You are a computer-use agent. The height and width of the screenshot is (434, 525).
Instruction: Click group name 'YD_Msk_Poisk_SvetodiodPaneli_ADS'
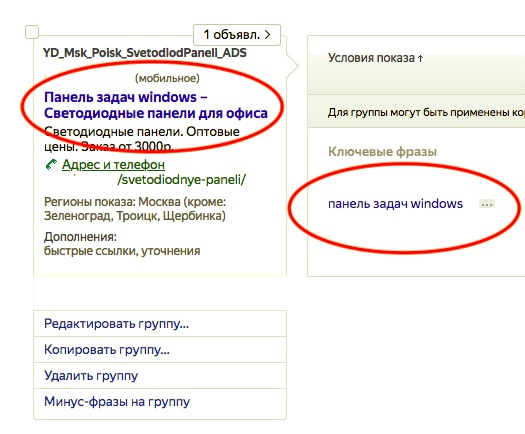(x=145, y=53)
